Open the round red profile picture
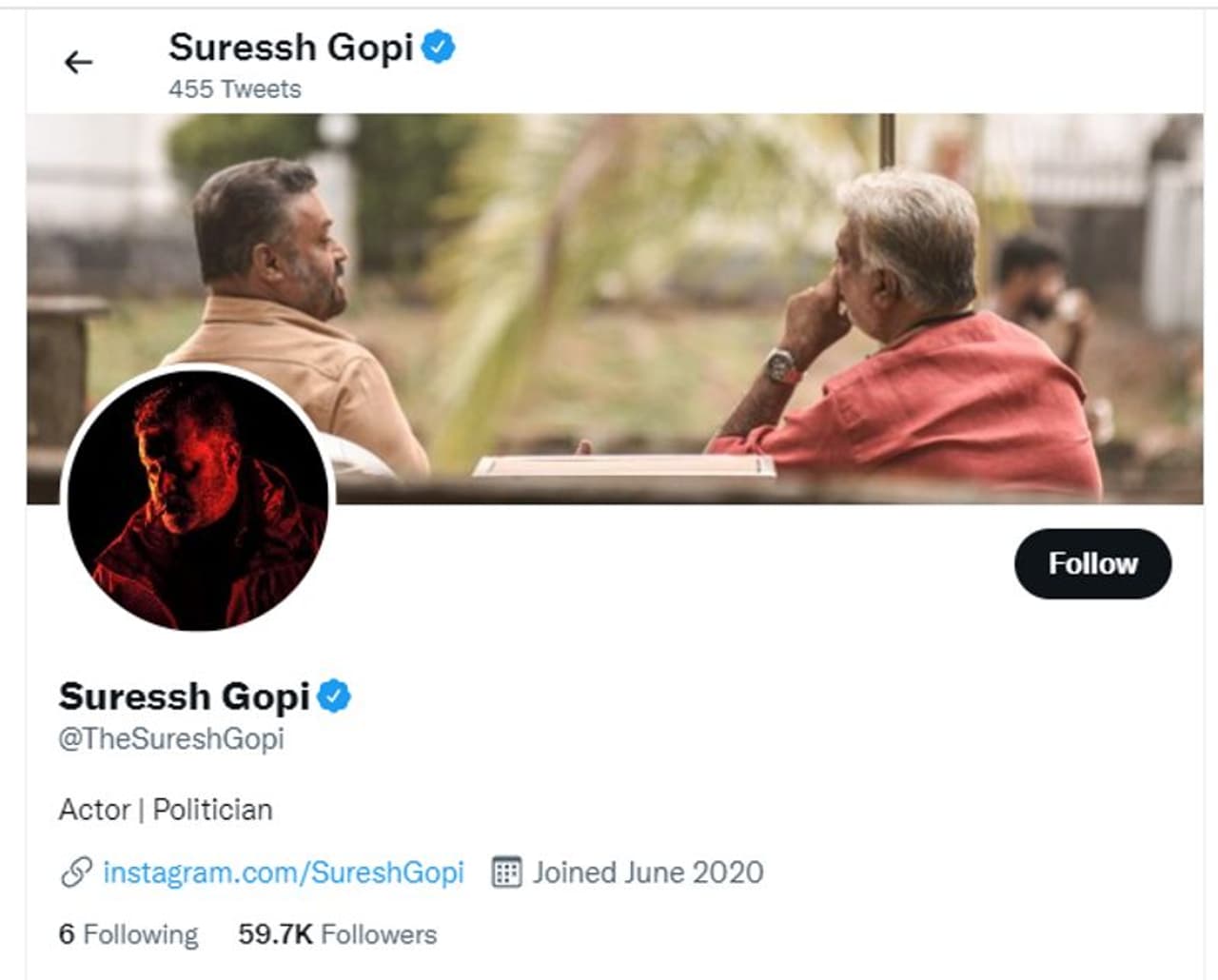Viewport: 1218px width, 980px height. coord(198,499)
